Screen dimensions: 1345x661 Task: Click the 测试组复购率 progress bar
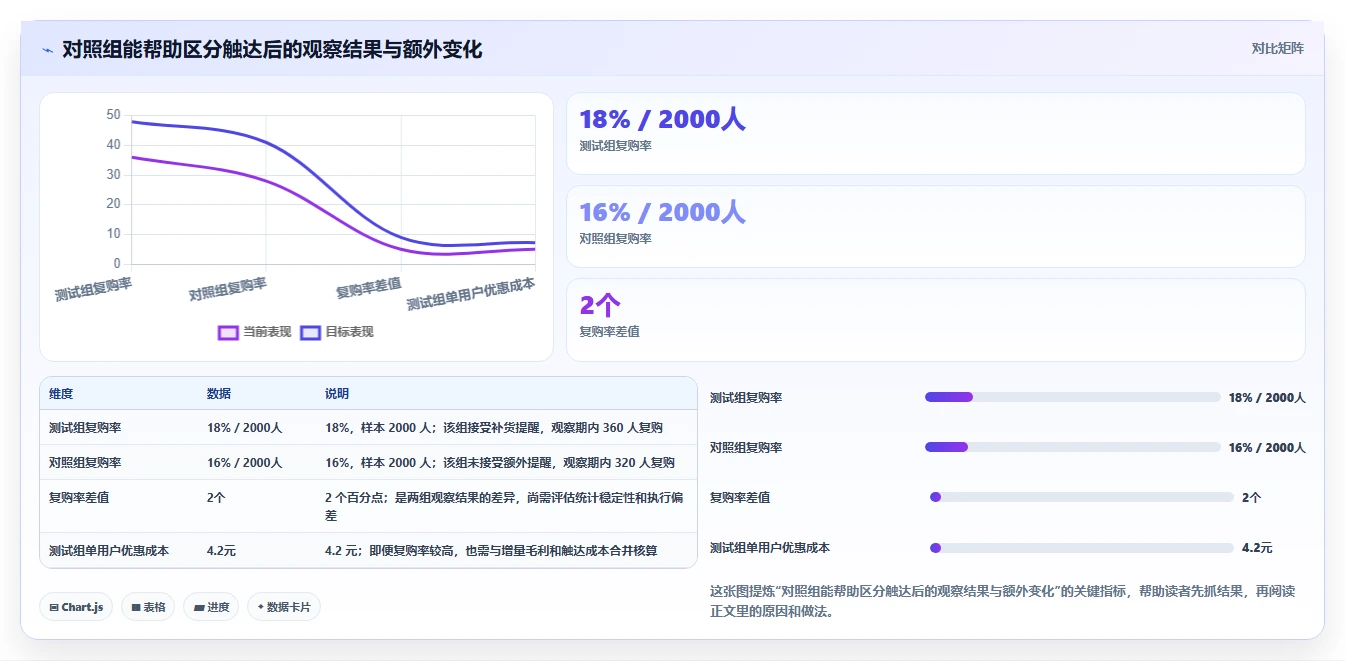pos(1073,397)
